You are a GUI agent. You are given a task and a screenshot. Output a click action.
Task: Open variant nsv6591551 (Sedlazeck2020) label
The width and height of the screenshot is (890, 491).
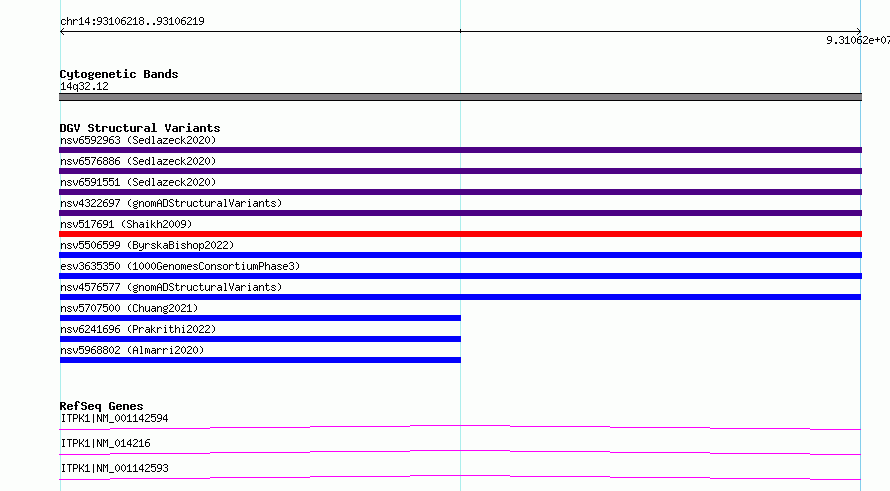[x=138, y=182]
